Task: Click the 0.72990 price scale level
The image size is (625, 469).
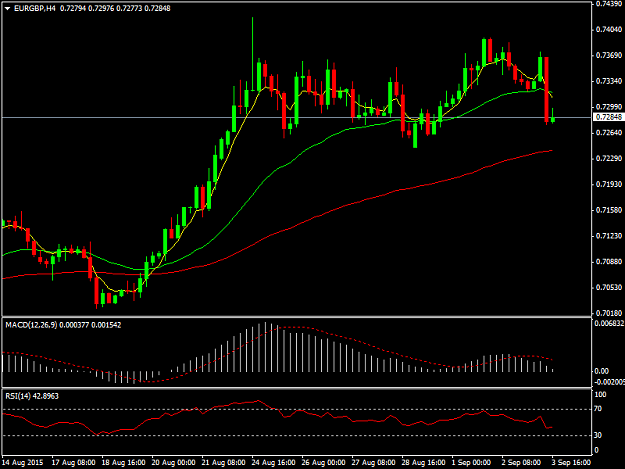Action: [x=609, y=107]
